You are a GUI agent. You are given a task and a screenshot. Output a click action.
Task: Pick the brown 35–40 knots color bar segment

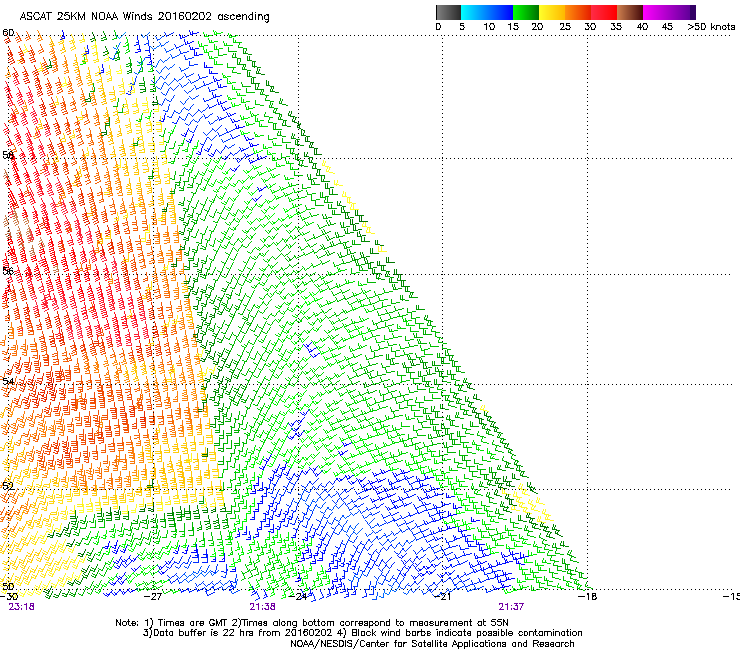pos(630,12)
